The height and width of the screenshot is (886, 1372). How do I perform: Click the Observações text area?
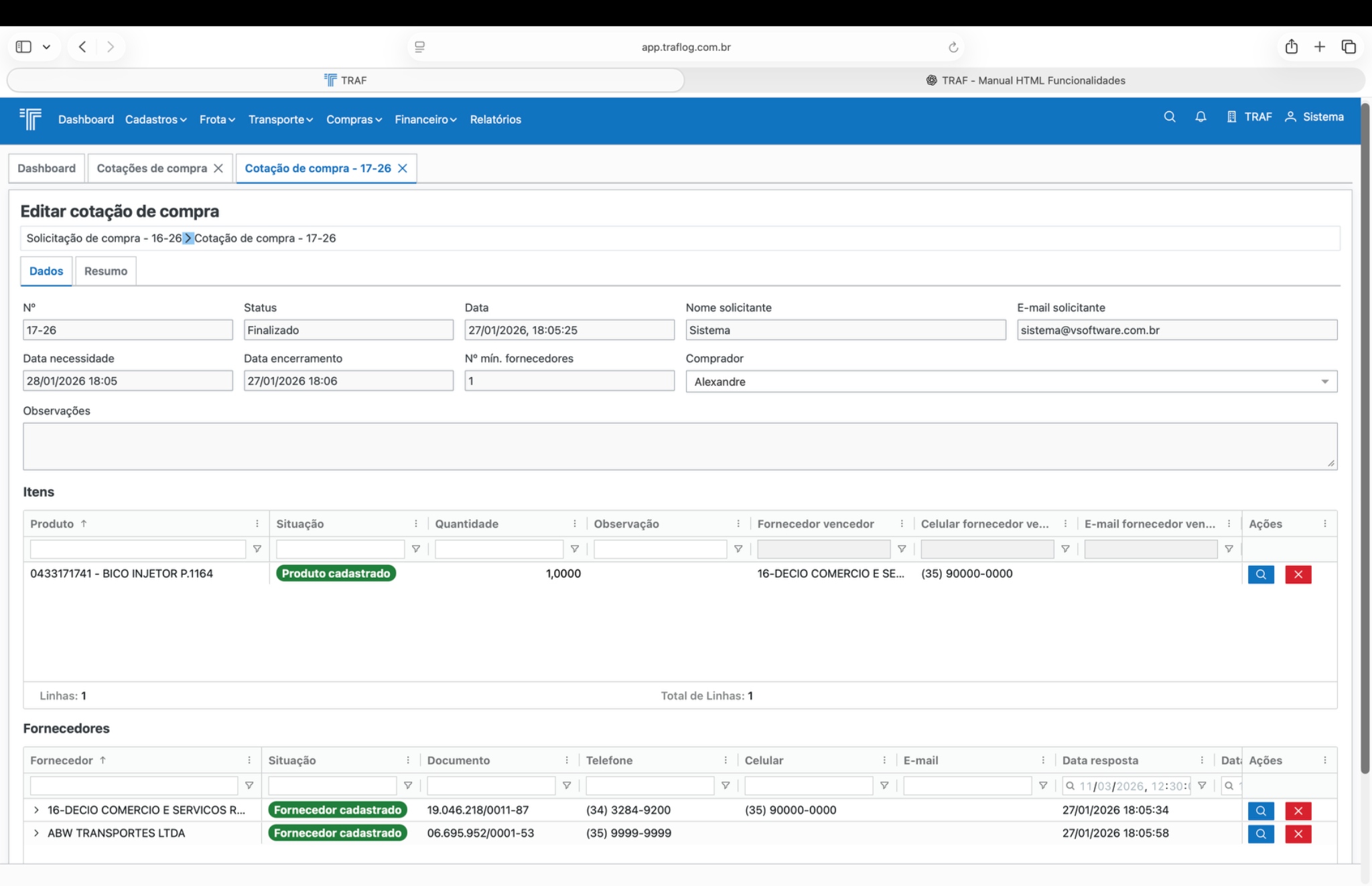point(679,446)
